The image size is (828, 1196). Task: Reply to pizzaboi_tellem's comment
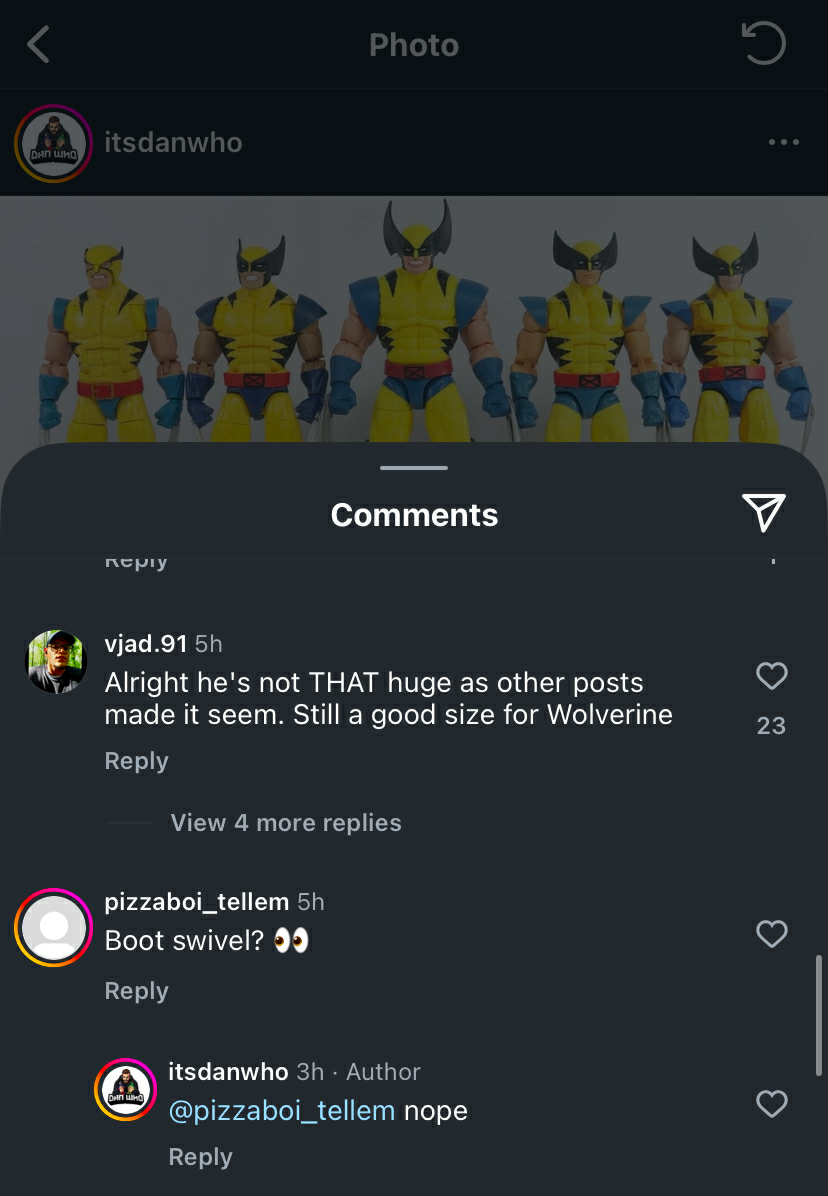pyautogui.click(x=137, y=991)
